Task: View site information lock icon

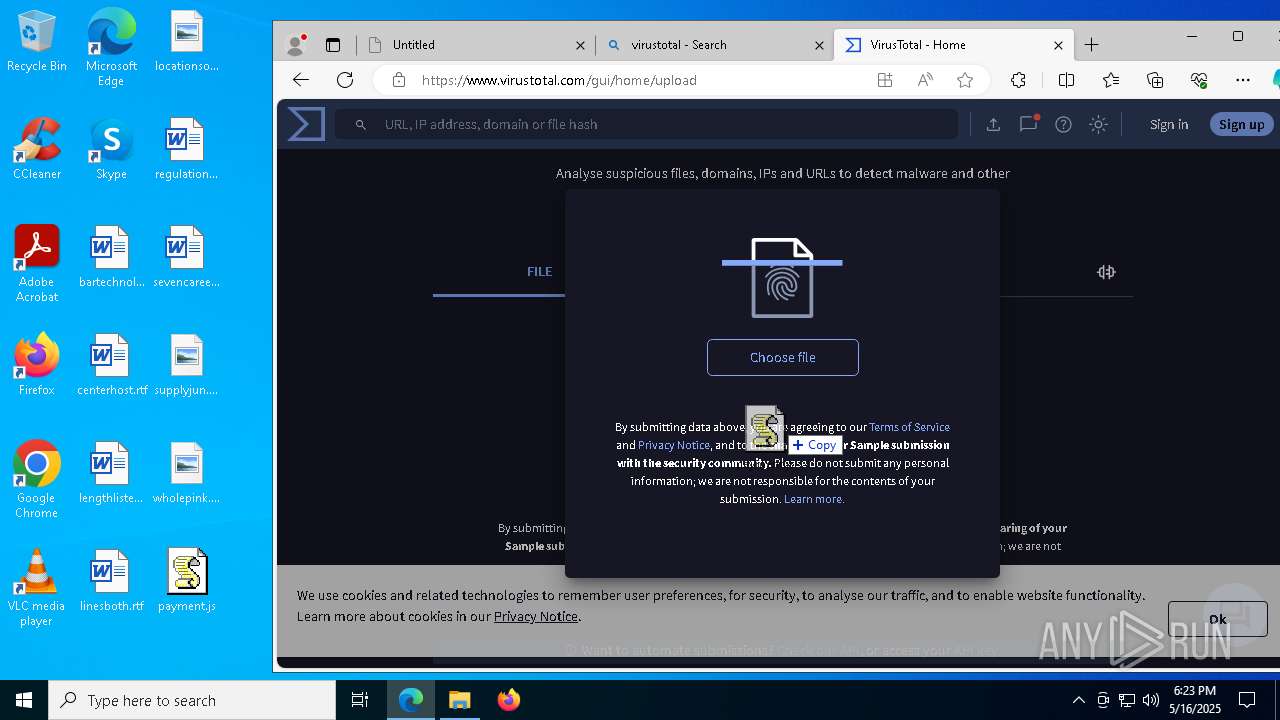Action: pos(399,80)
